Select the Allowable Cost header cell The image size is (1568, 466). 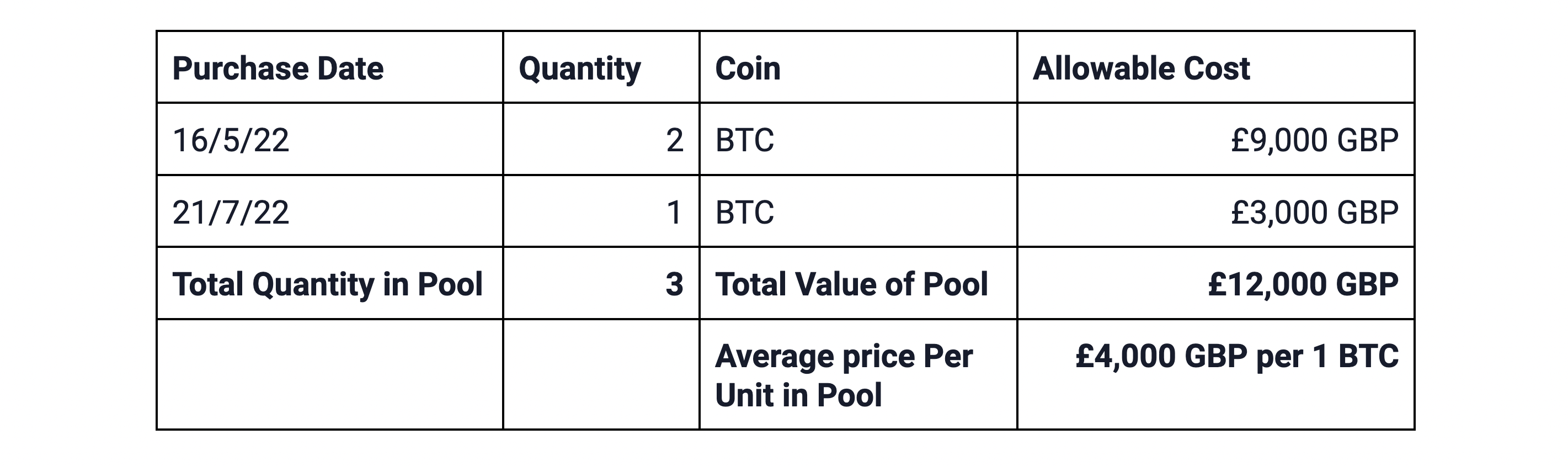(x=1142, y=68)
